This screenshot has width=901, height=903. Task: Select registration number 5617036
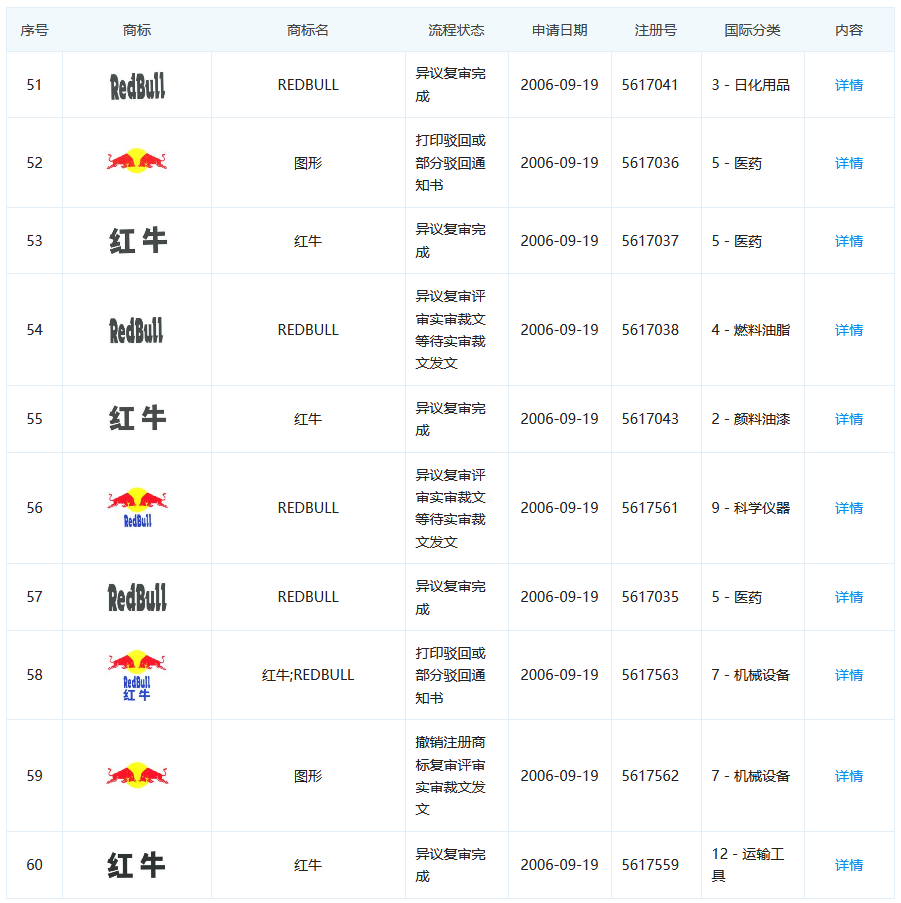click(650, 163)
